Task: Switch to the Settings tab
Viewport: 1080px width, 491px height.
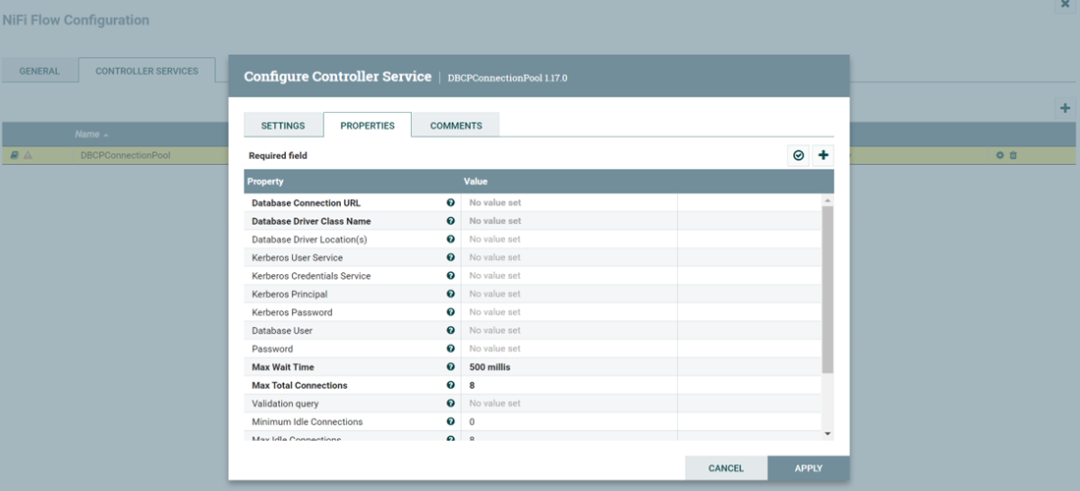Action: click(x=283, y=126)
